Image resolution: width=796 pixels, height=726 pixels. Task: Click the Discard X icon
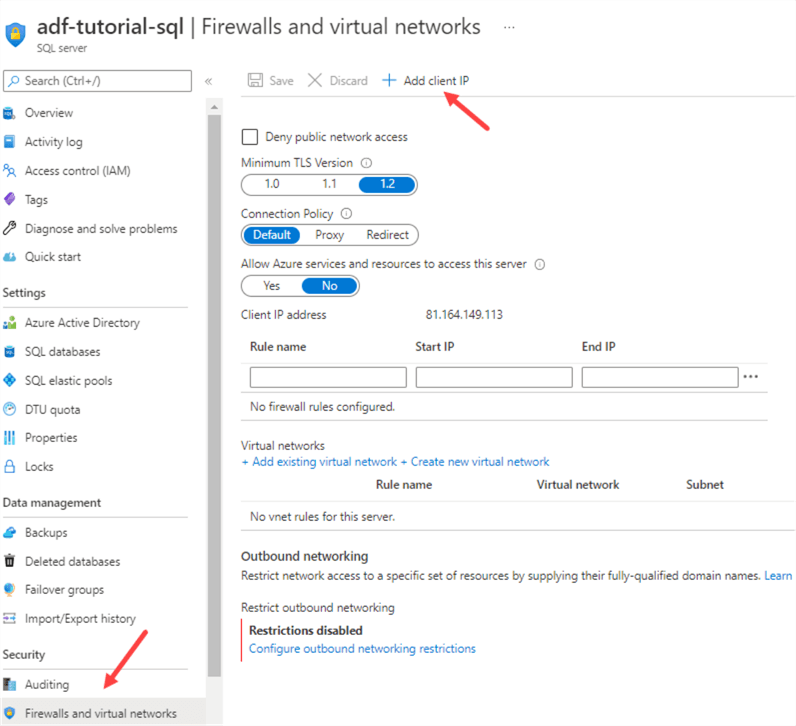[315, 80]
